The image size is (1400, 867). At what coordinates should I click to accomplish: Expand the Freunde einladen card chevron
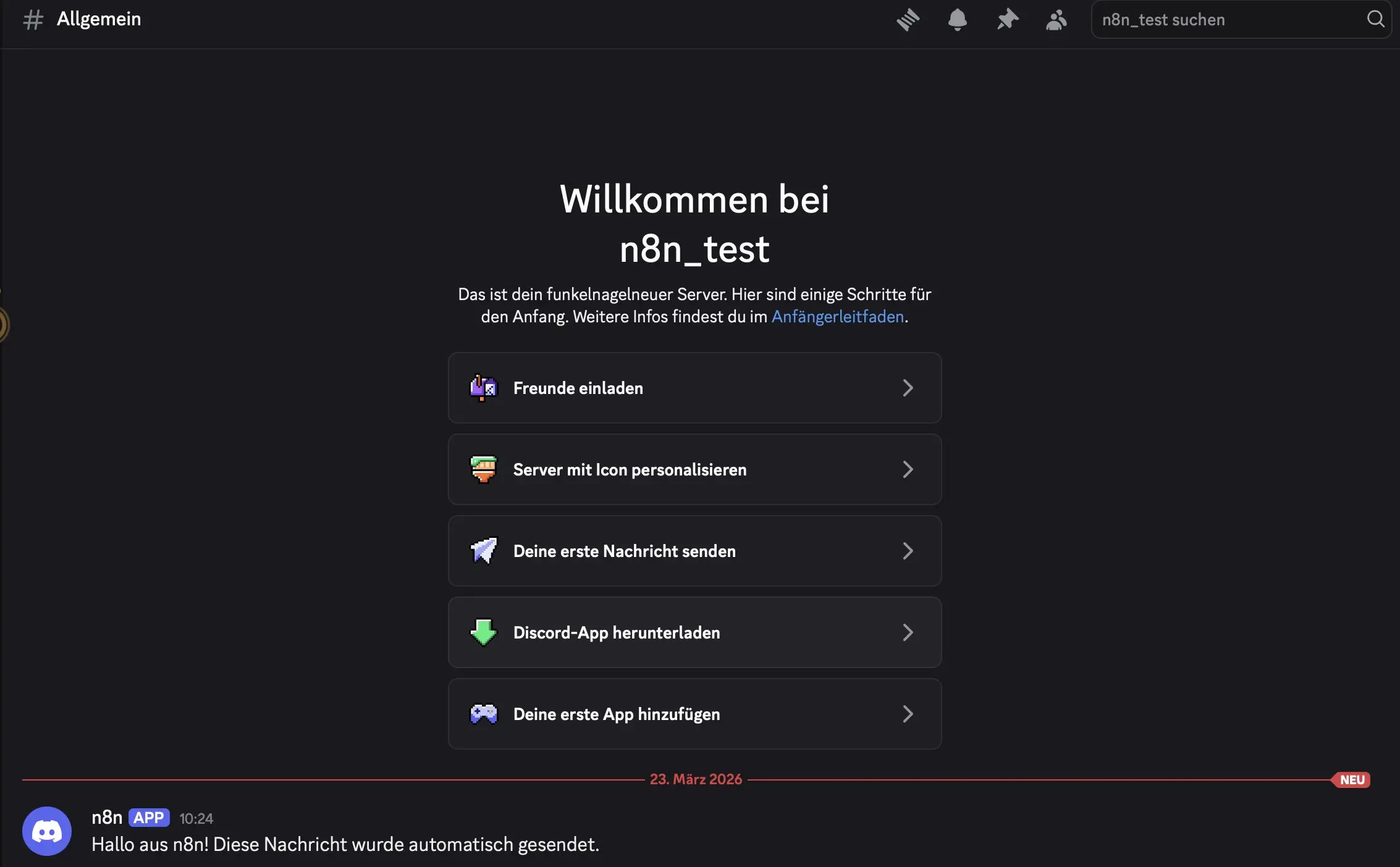908,388
